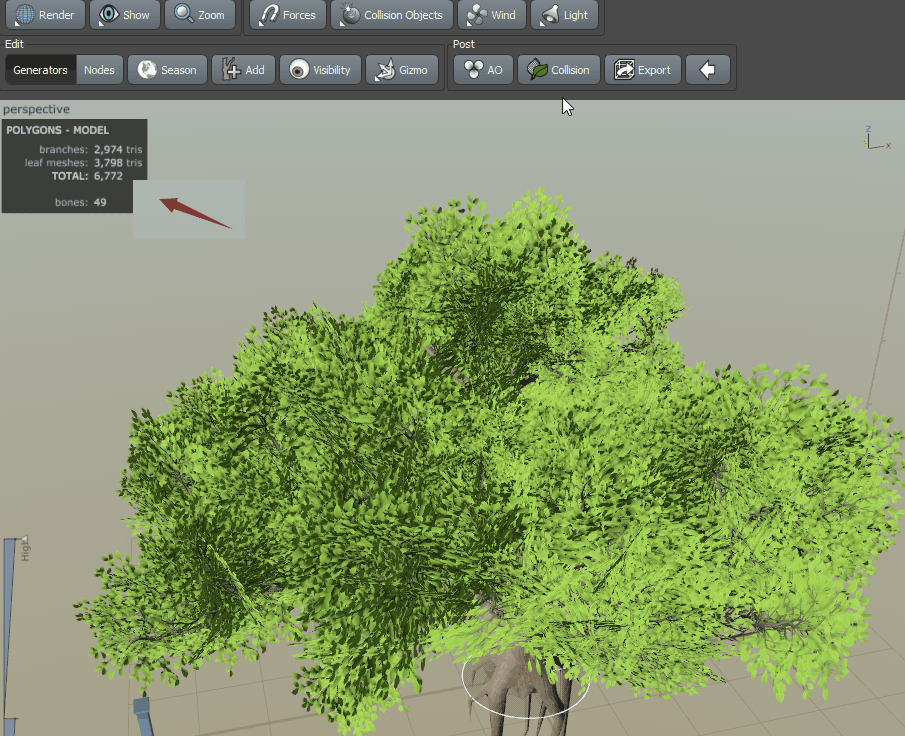Switch to the Nodes tab
Screen dimensions: 905x736
click(x=99, y=70)
